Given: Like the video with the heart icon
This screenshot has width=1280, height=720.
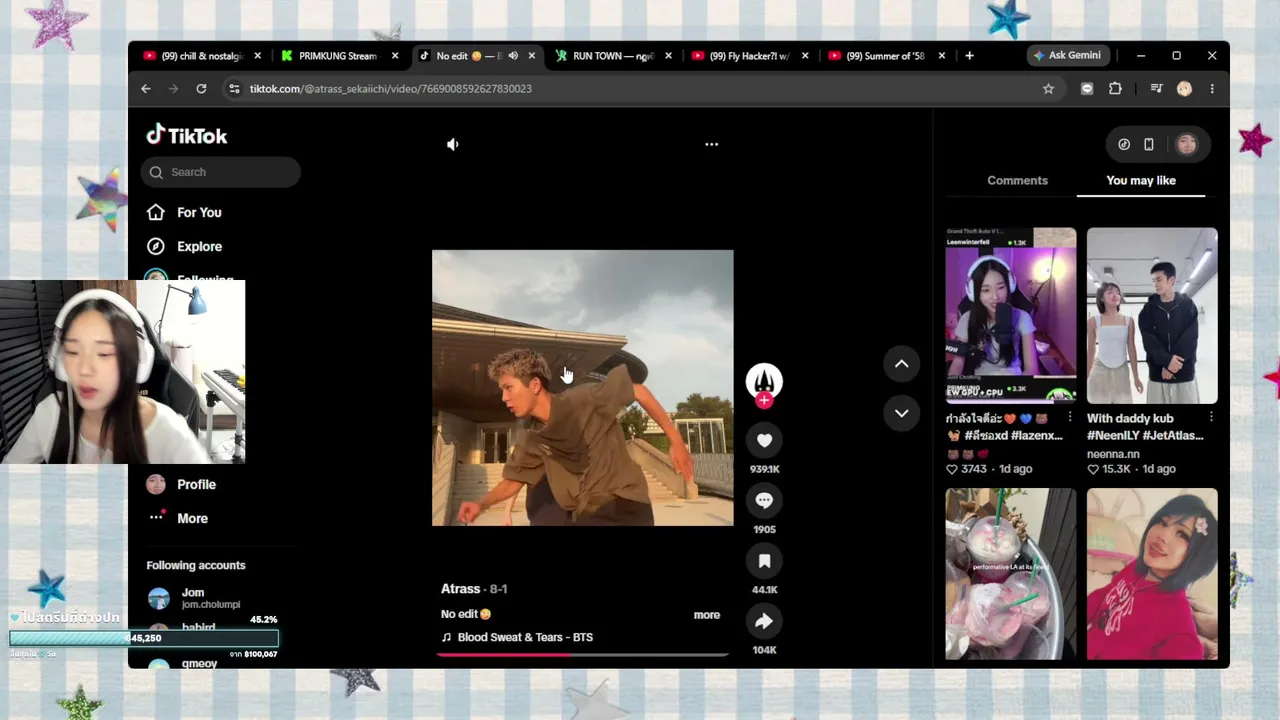Looking at the screenshot, I should (764, 440).
